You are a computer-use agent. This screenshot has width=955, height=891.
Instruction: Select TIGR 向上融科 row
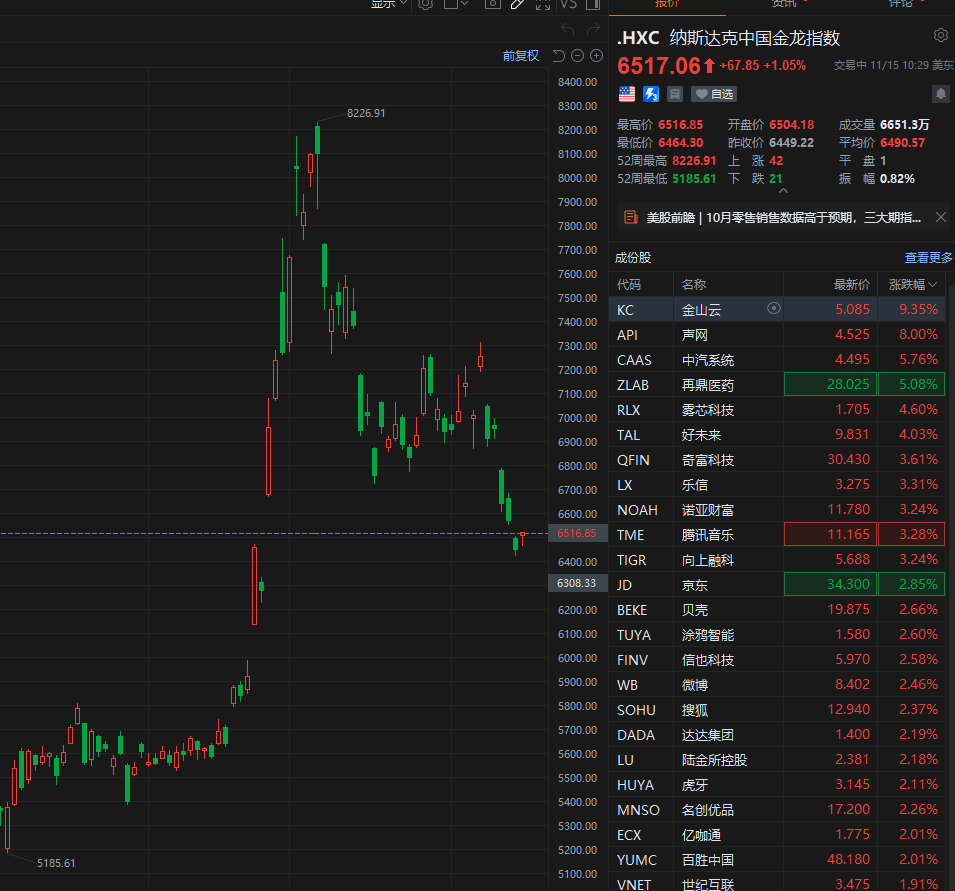click(x=777, y=559)
